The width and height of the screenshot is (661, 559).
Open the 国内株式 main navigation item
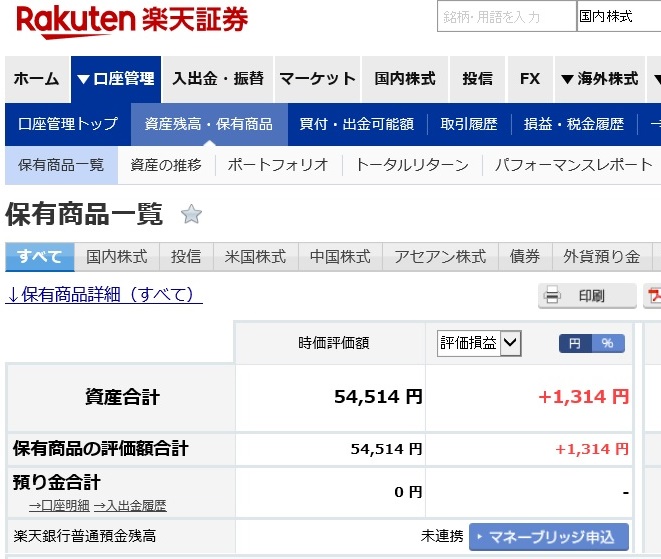pyautogui.click(x=405, y=79)
